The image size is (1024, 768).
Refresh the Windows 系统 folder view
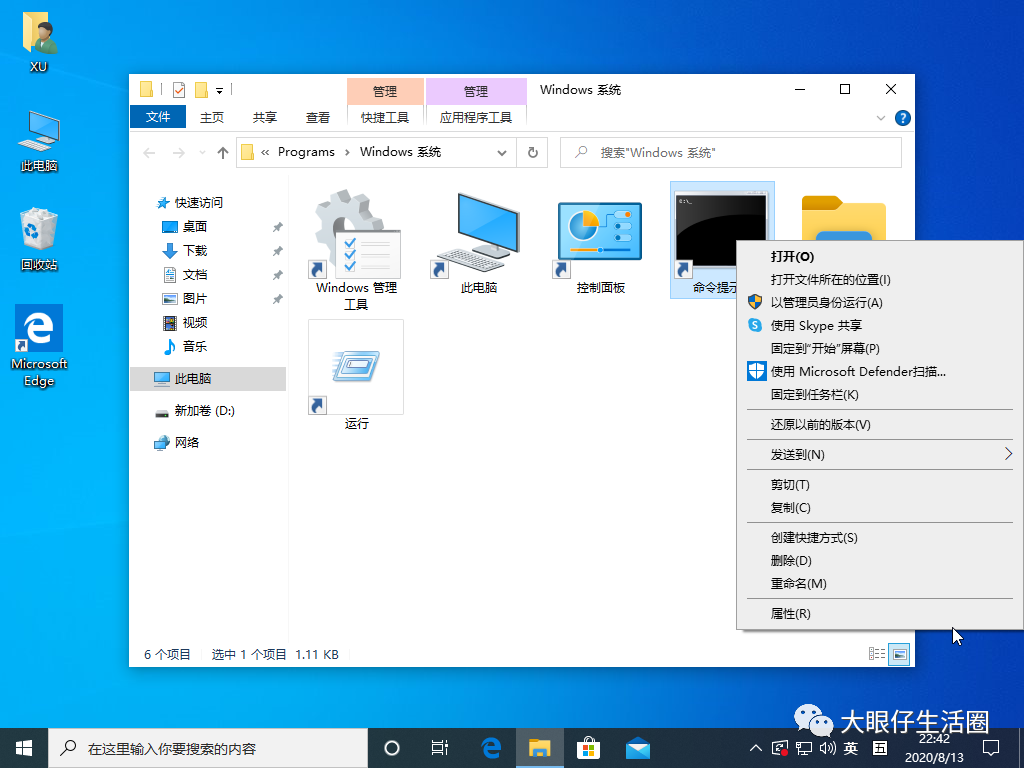tap(533, 153)
